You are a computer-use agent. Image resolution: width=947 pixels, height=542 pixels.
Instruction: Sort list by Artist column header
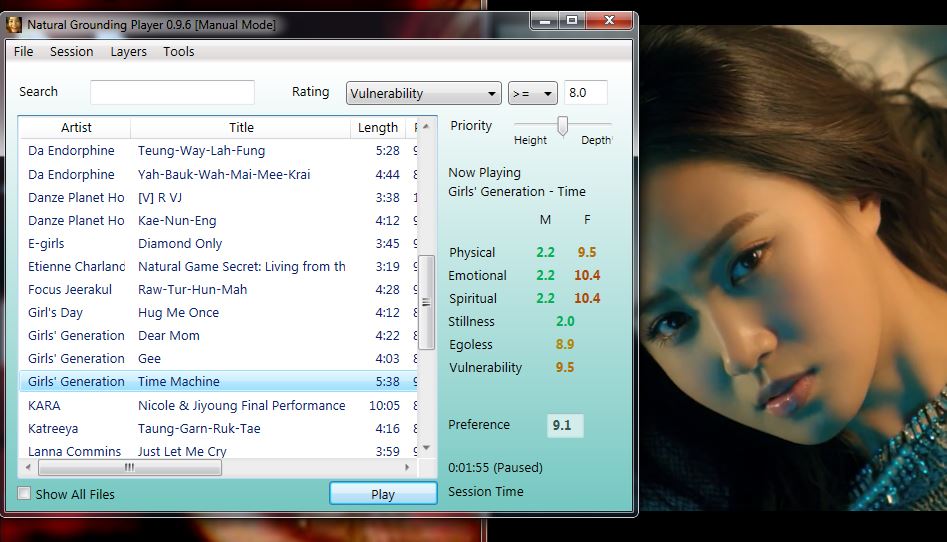pos(75,127)
